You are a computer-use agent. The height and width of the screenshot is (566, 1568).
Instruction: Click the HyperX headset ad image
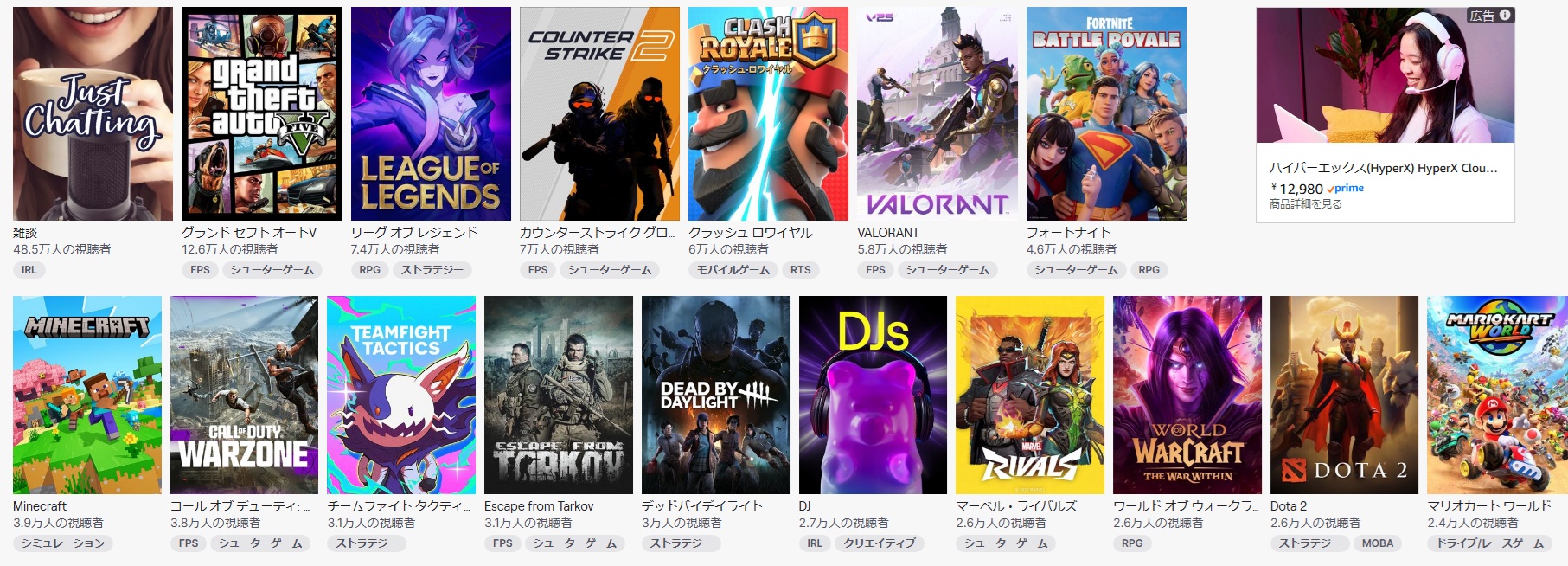point(1386,75)
